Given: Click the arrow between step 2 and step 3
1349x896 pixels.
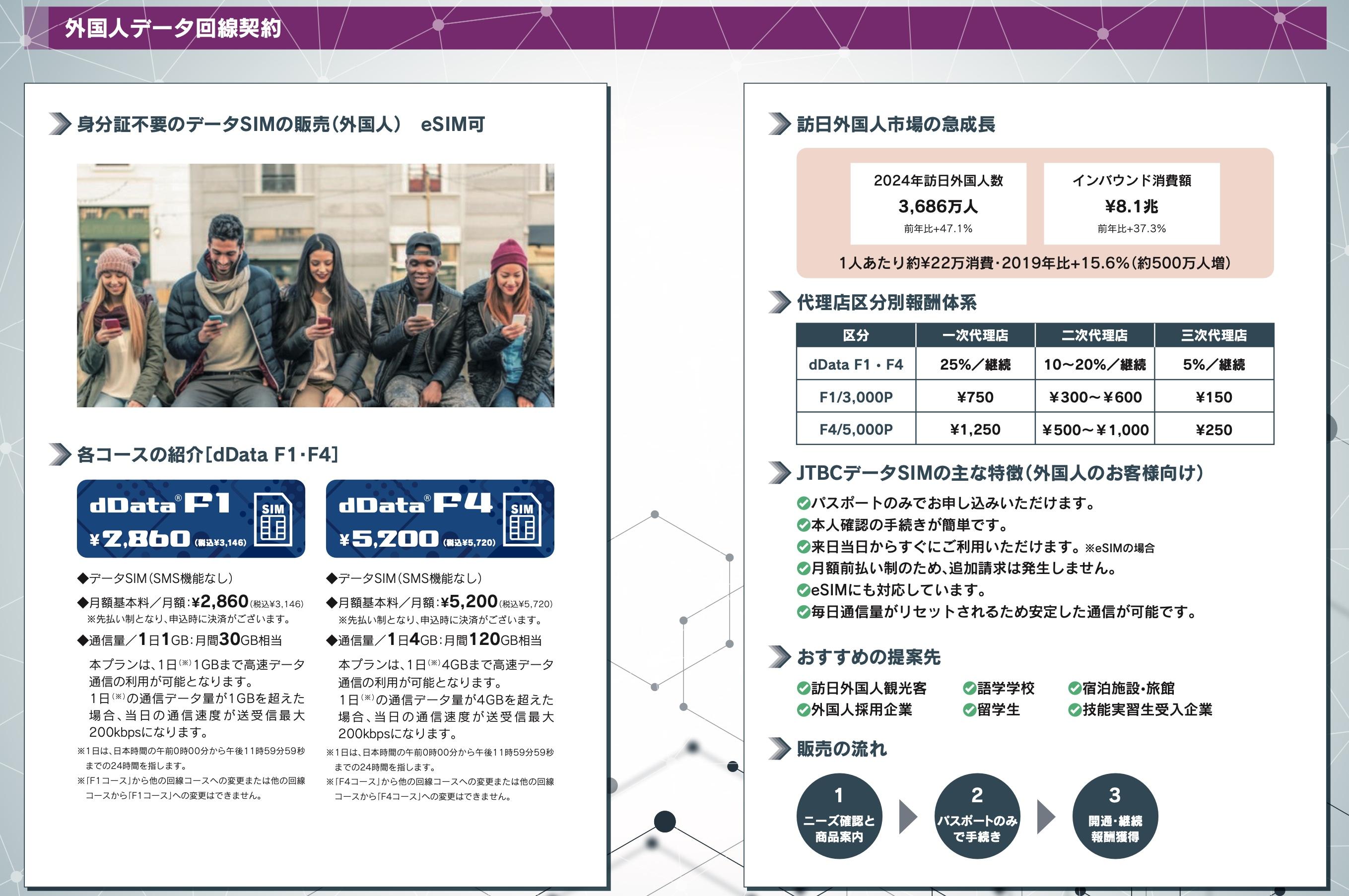Looking at the screenshot, I should 1046,817.
